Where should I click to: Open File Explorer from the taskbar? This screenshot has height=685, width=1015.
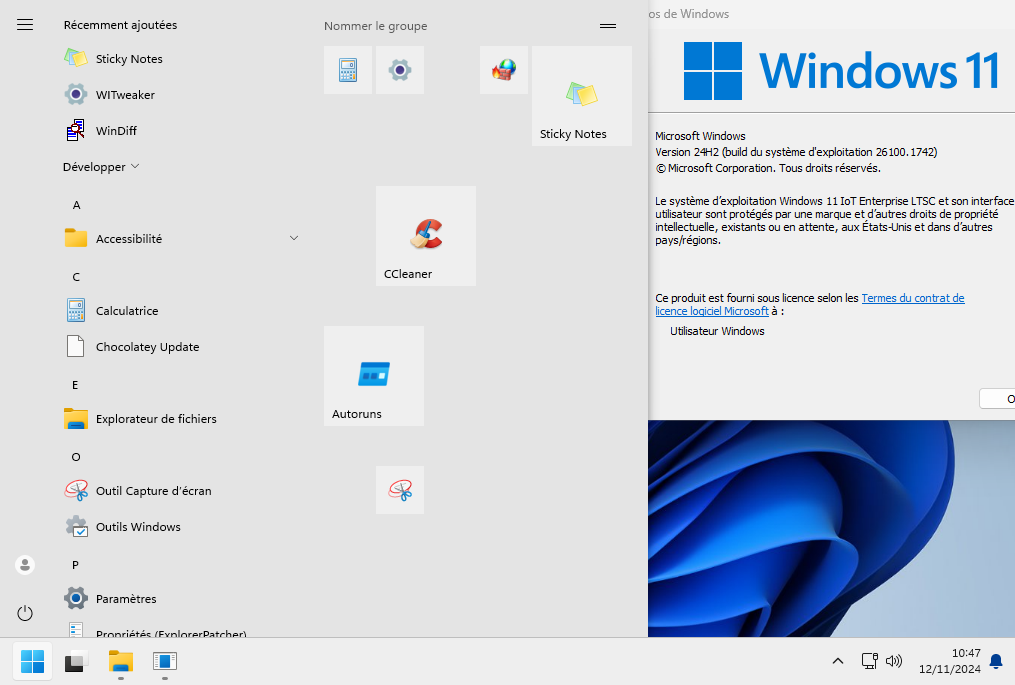coord(120,661)
